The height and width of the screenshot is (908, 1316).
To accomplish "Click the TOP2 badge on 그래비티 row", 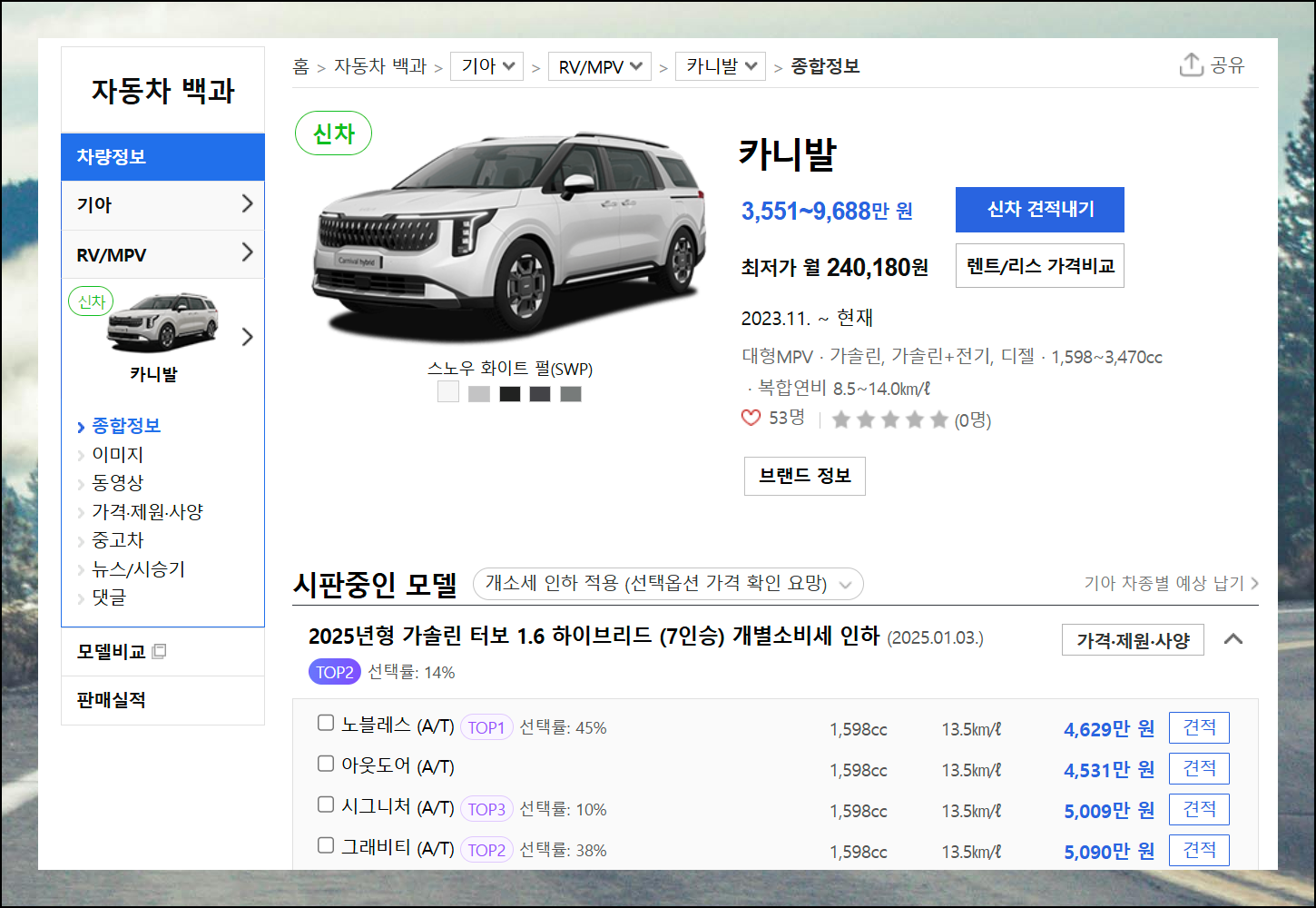I will [x=486, y=850].
